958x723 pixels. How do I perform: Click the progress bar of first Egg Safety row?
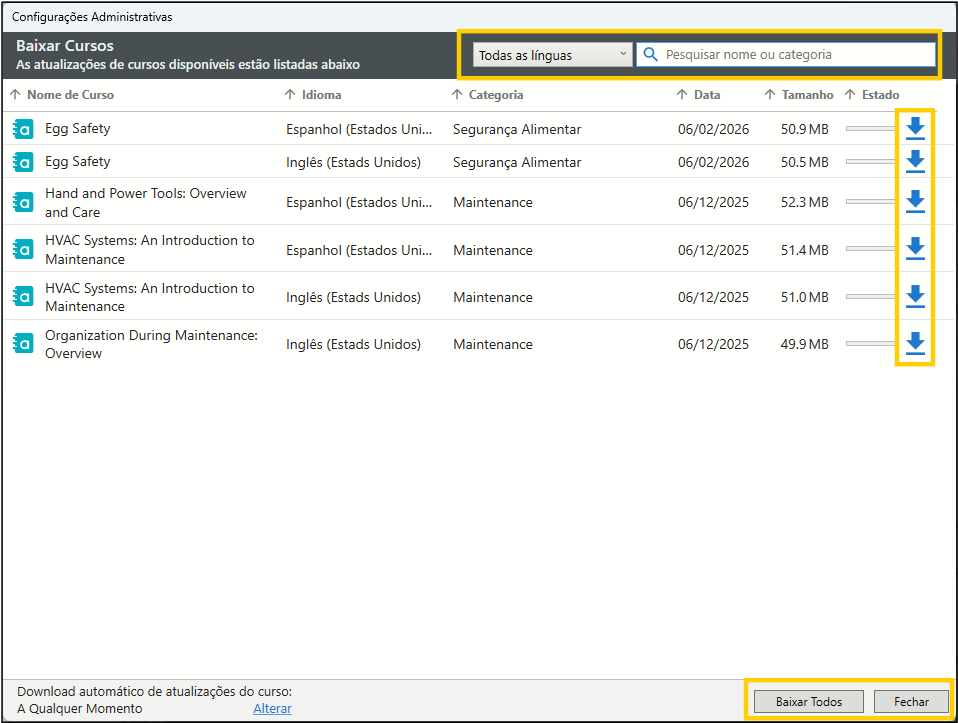(x=871, y=129)
